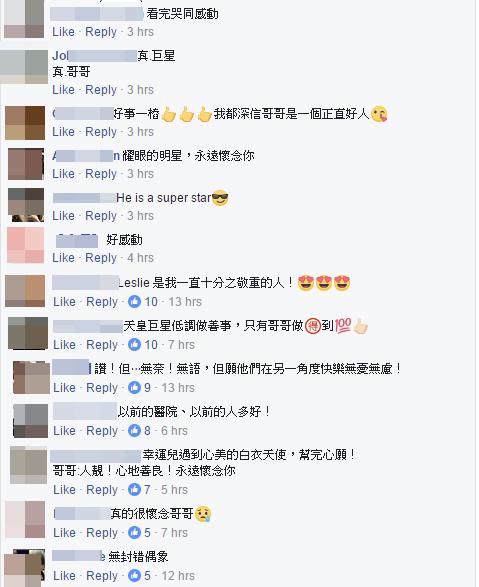
Task: Reply to the Leslie 是我一直十分之敬重的人 comment
Action: (x=102, y=302)
